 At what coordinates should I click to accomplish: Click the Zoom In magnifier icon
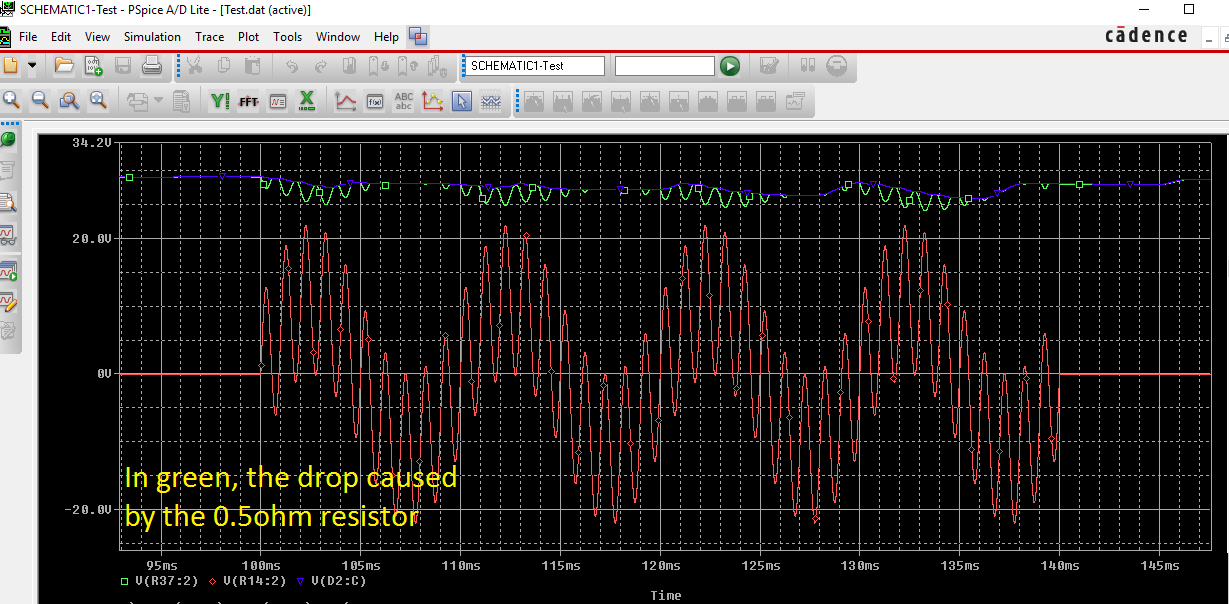(11, 100)
